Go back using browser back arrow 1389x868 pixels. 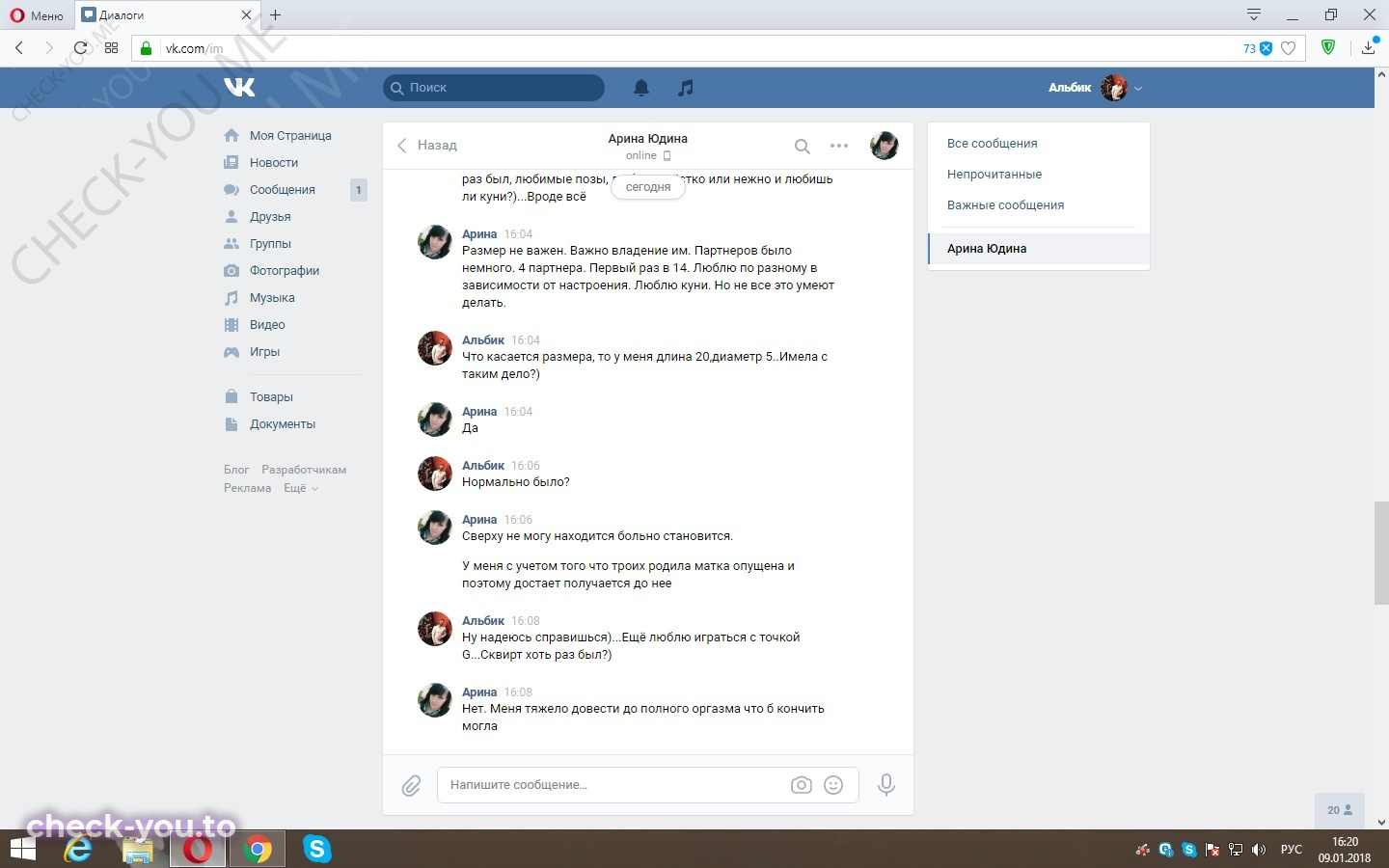point(19,47)
